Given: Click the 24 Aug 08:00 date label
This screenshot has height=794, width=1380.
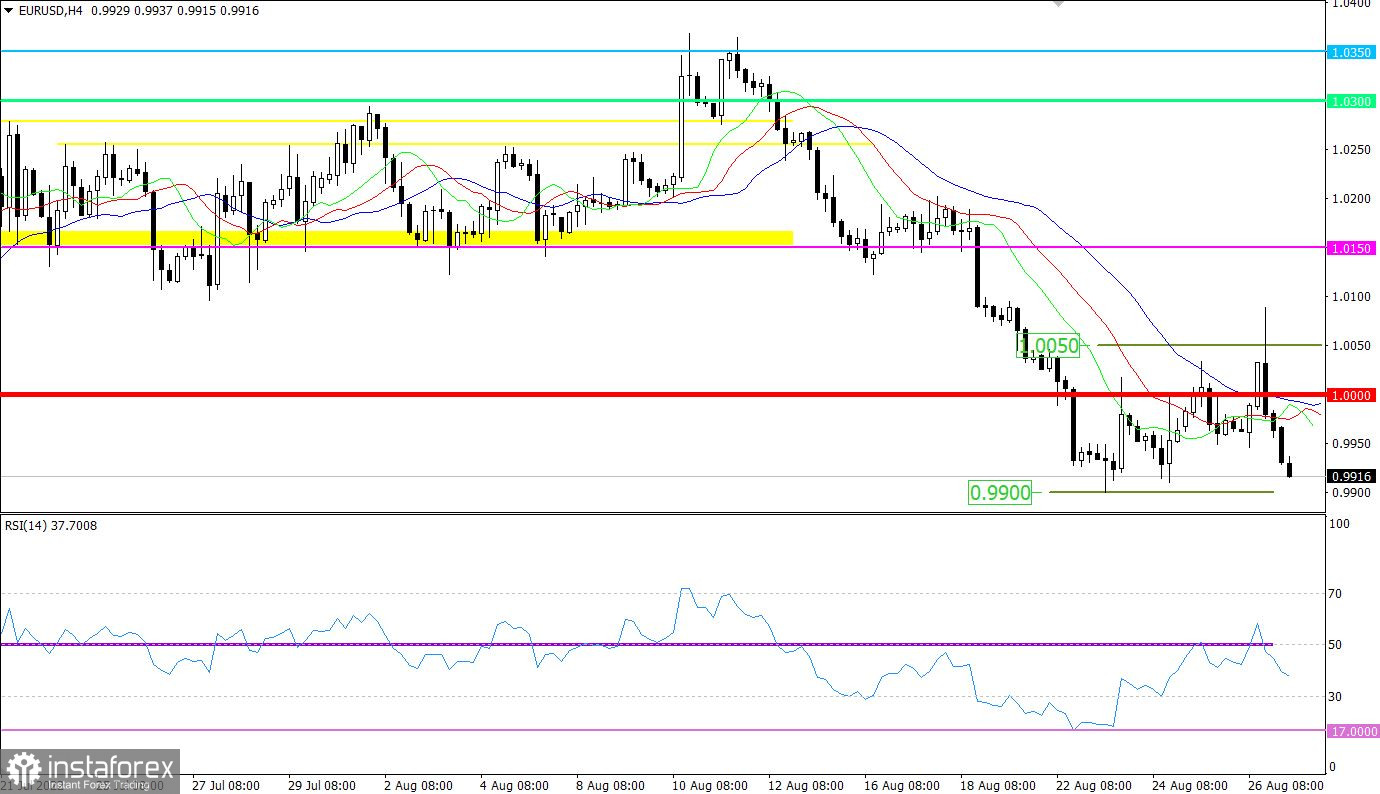Looking at the screenshot, I should click(1191, 785).
